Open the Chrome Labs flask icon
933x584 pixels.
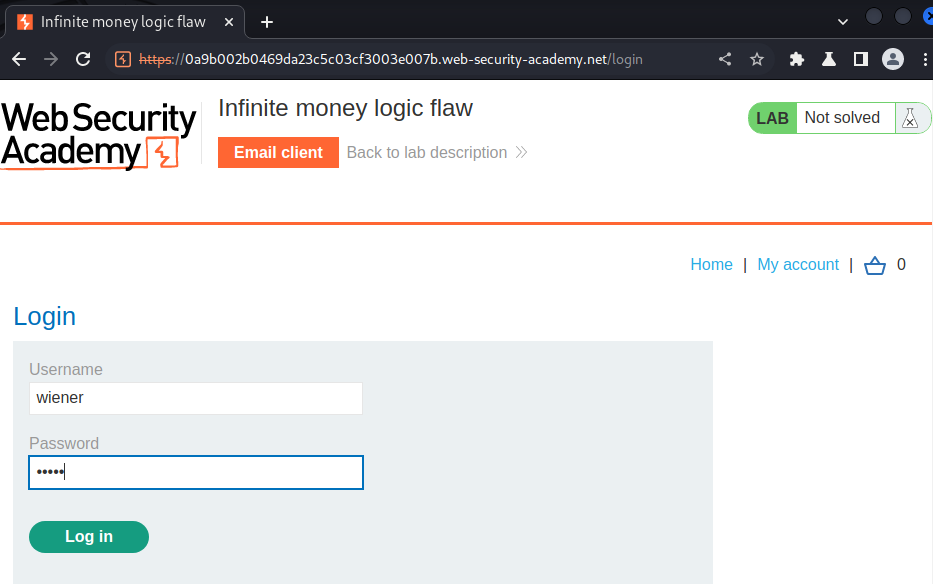pyautogui.click(x=829, y=59)
